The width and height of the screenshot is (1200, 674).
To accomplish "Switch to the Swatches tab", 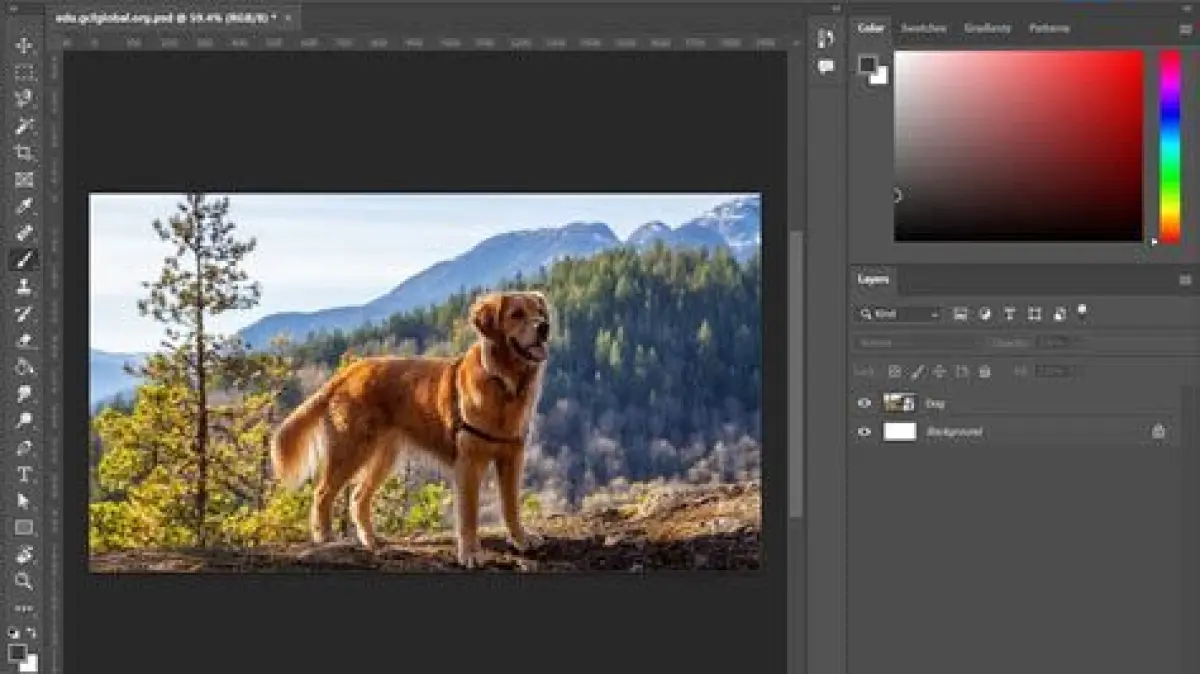I will pyautogui.click(x=922, y=28).
